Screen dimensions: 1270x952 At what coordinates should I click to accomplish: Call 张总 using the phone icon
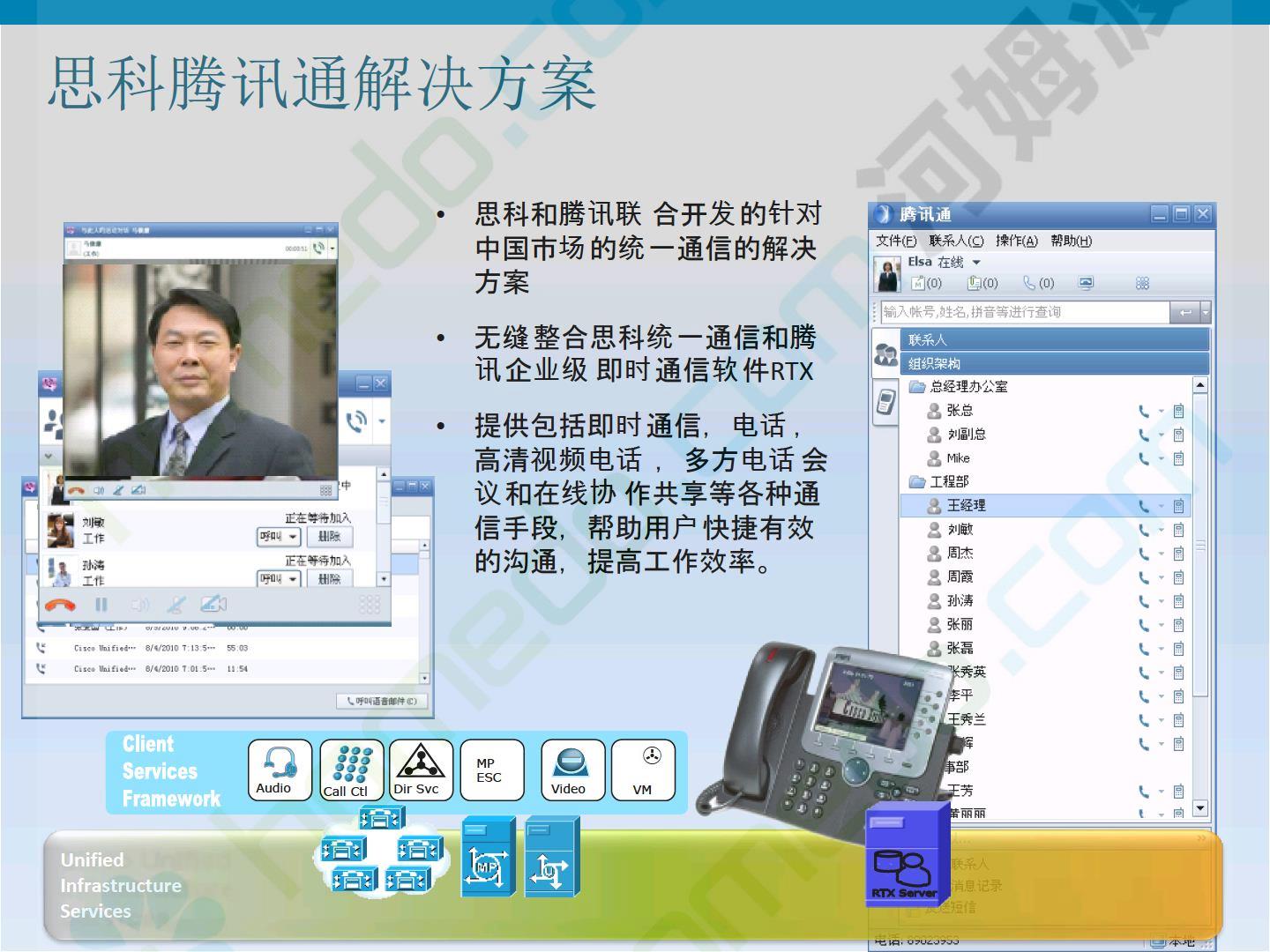1144,411
